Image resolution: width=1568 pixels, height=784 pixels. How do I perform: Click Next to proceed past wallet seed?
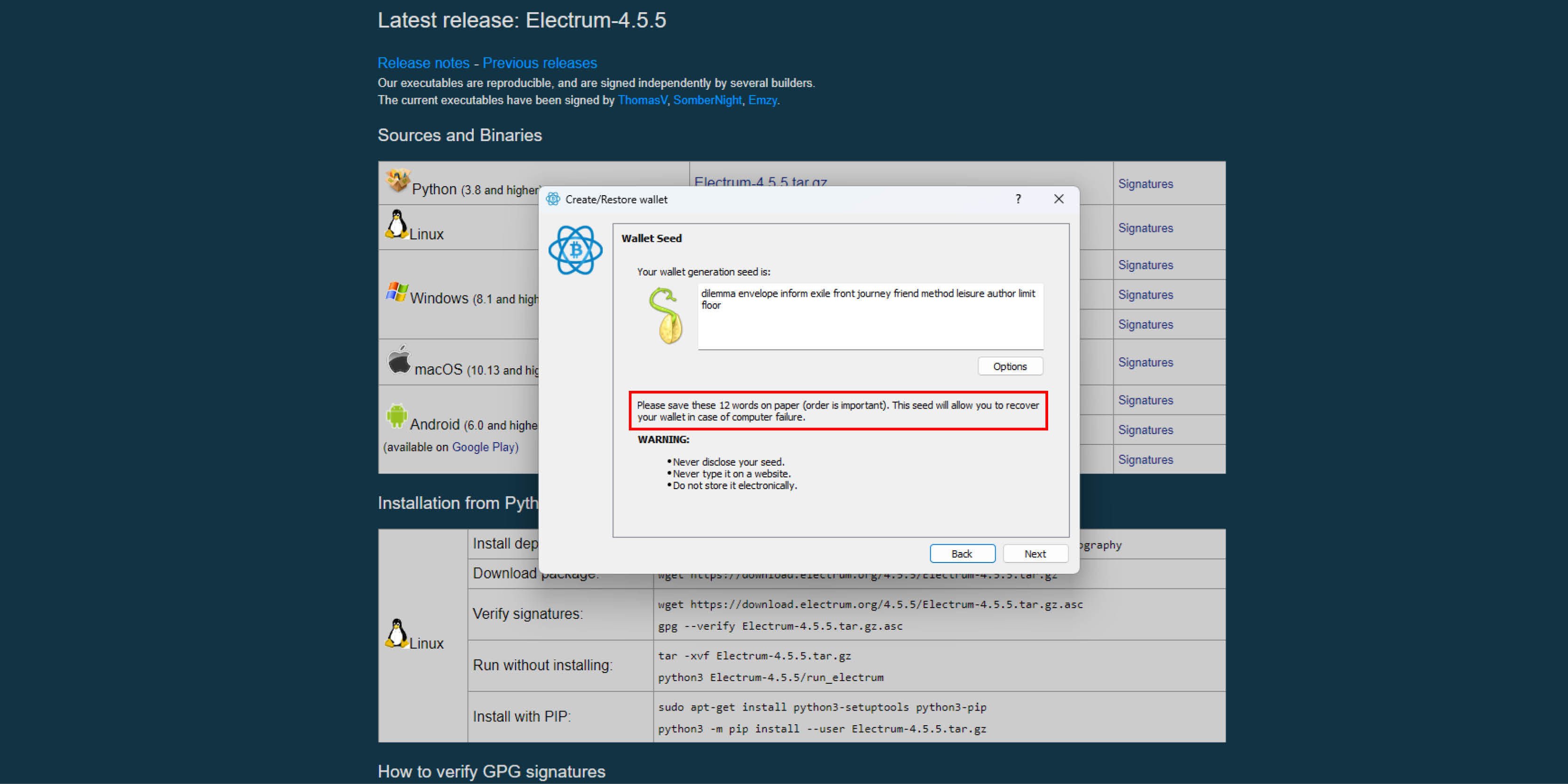coord(1035,553)
